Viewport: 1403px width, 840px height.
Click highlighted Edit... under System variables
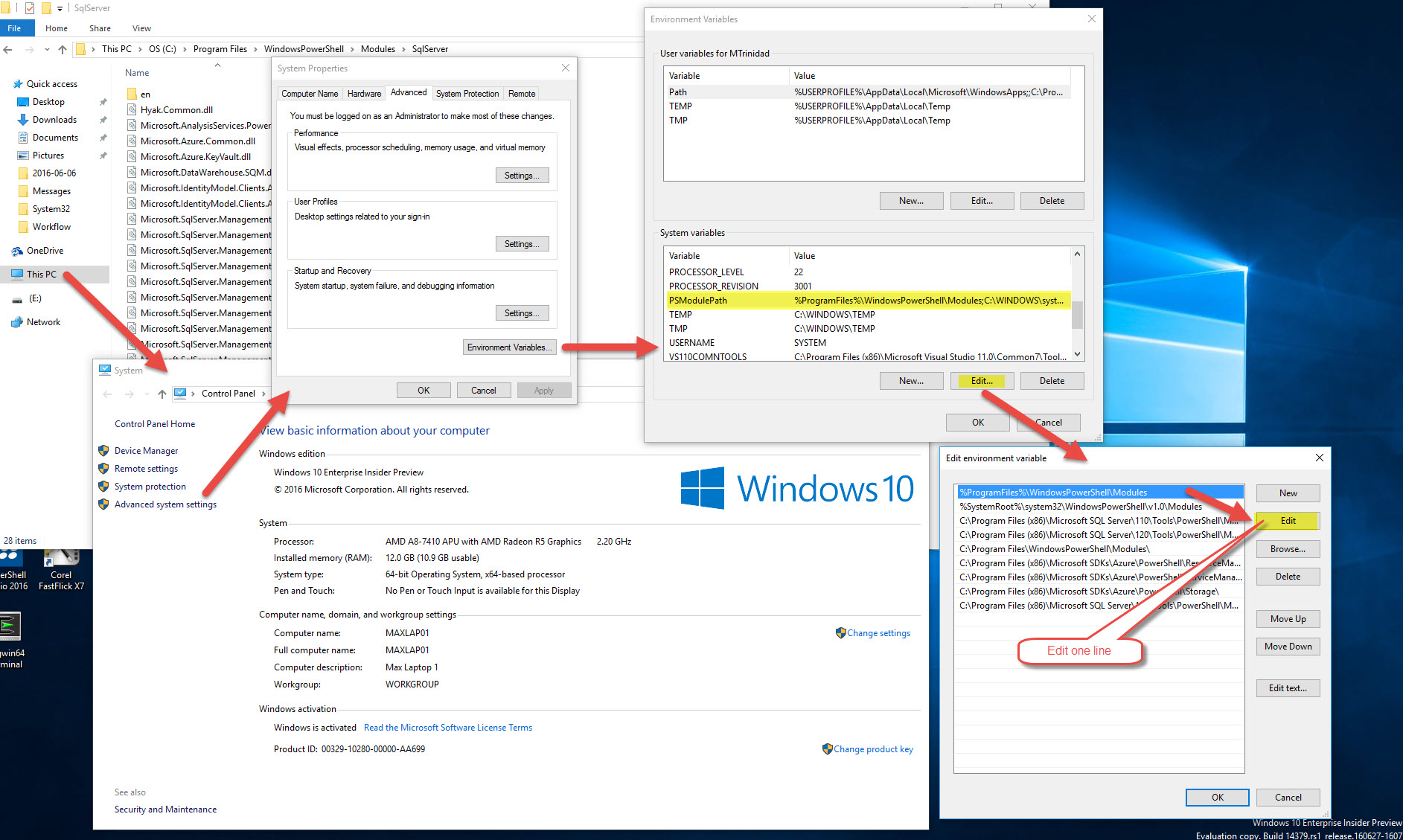pyautogui.click(x=982, y=381)
